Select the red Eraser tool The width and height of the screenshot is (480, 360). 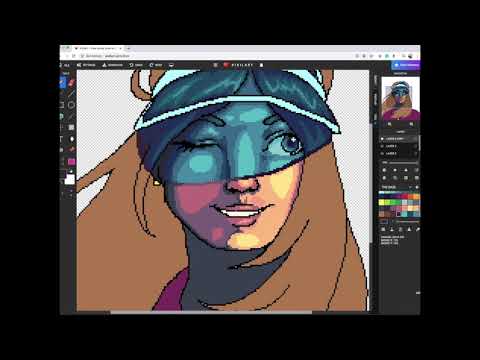71,82
